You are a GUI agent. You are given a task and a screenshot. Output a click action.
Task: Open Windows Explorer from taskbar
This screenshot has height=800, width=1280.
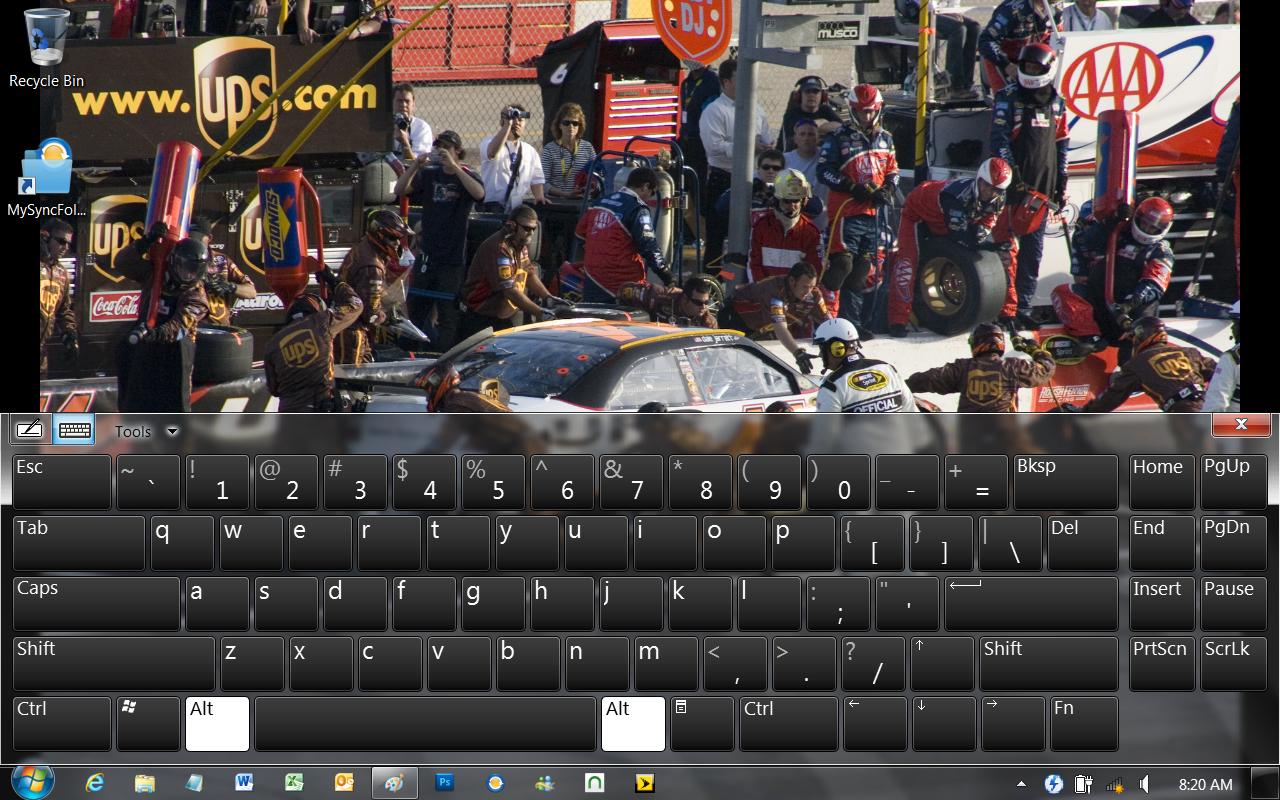[145, 783]
